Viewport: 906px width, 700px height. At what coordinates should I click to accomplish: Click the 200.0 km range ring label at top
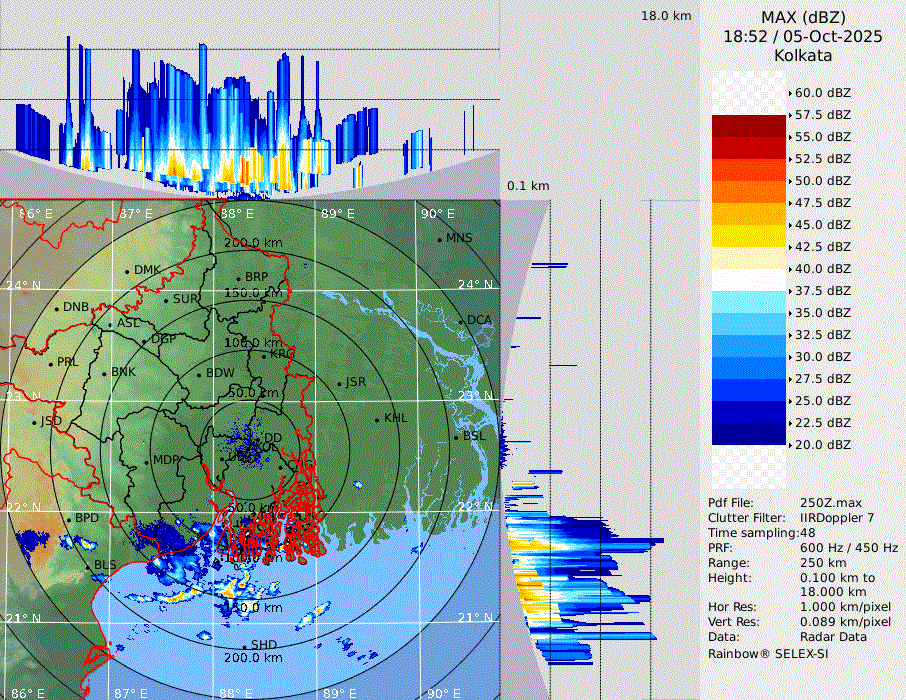(x=251, y=243)
